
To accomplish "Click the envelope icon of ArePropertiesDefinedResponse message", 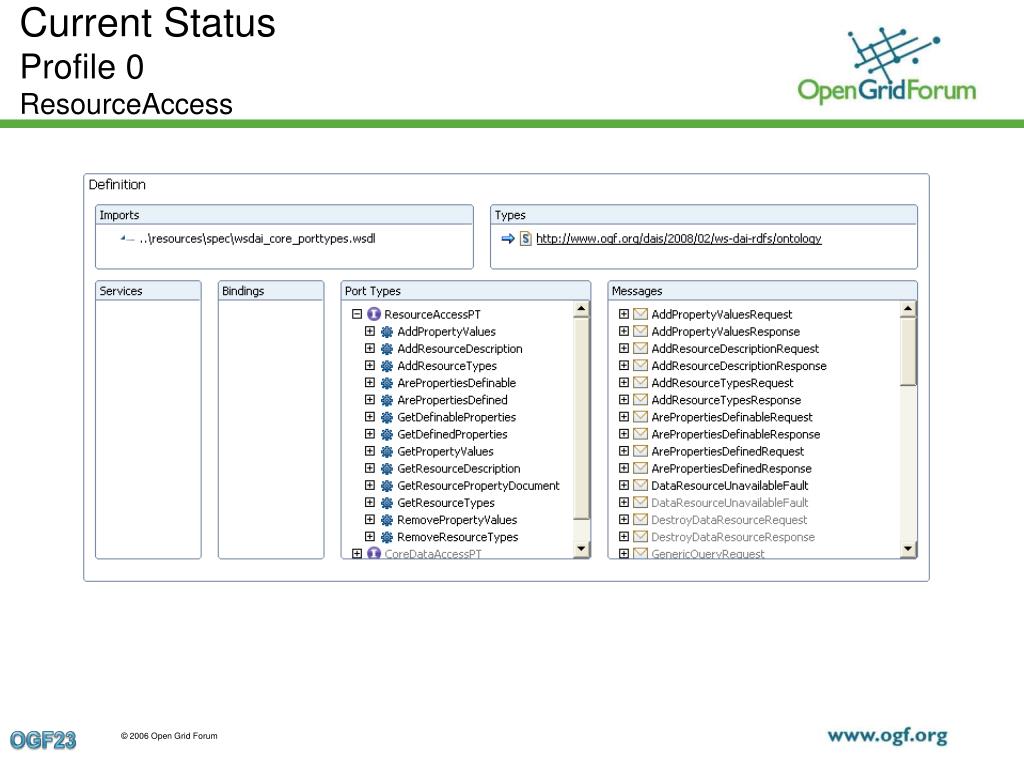I will [641, 468].
